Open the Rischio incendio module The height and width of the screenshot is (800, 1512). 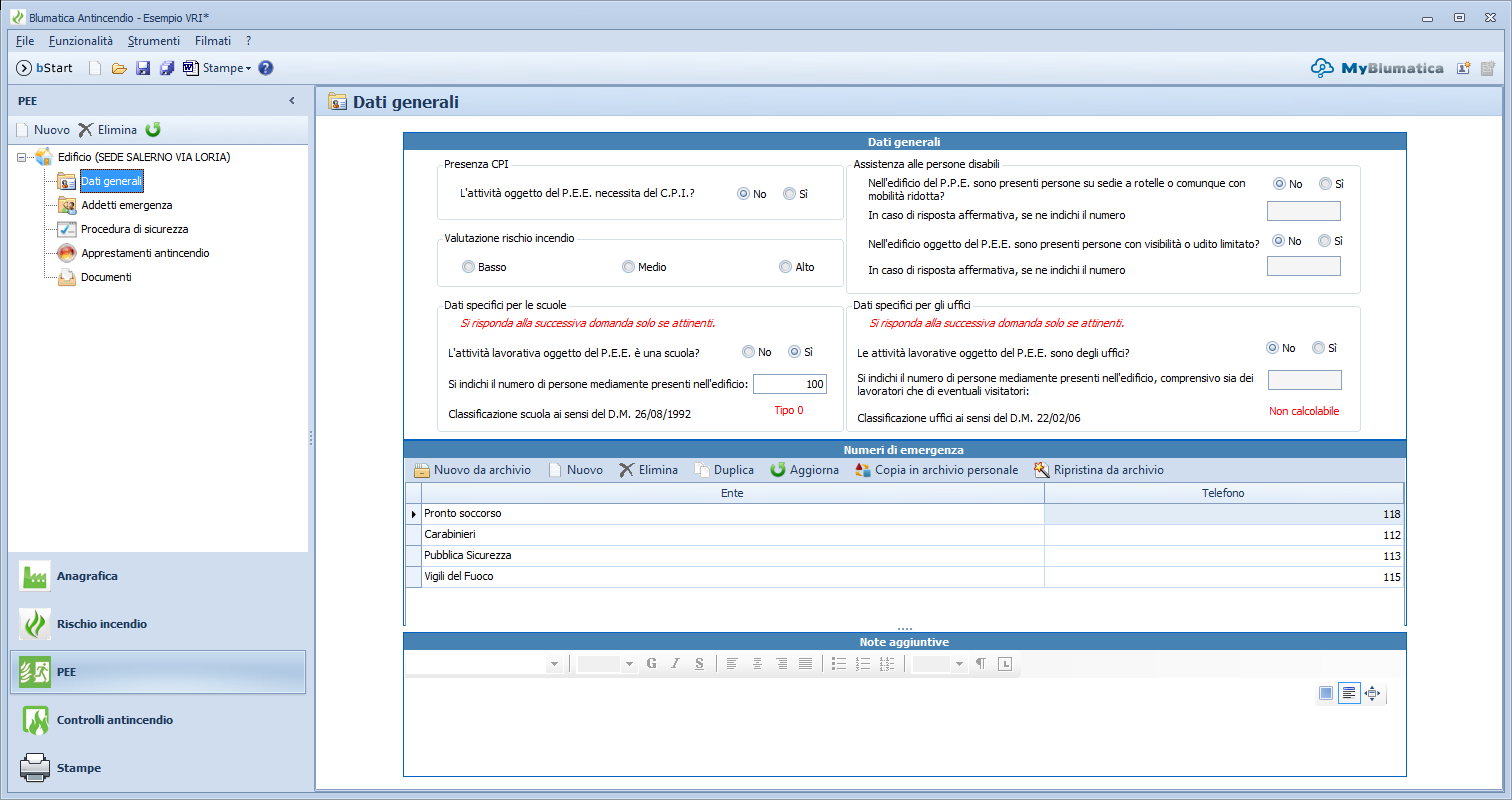click(102, 624)
